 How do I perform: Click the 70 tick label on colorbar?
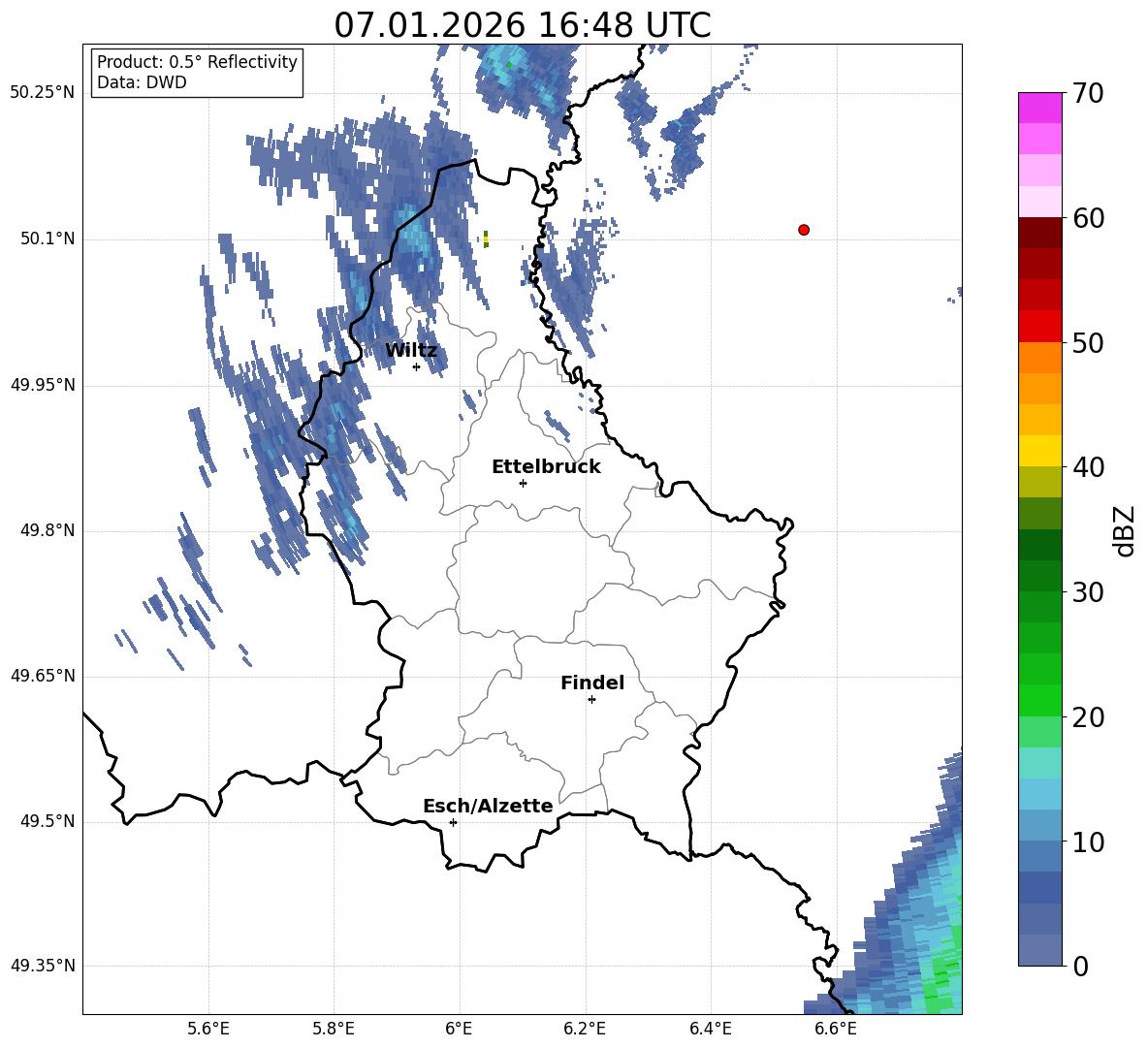[x=1088, y=93]
